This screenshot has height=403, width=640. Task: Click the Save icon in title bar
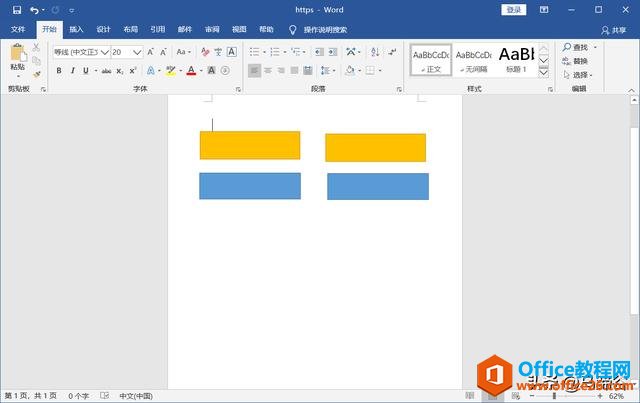(17, 9)
